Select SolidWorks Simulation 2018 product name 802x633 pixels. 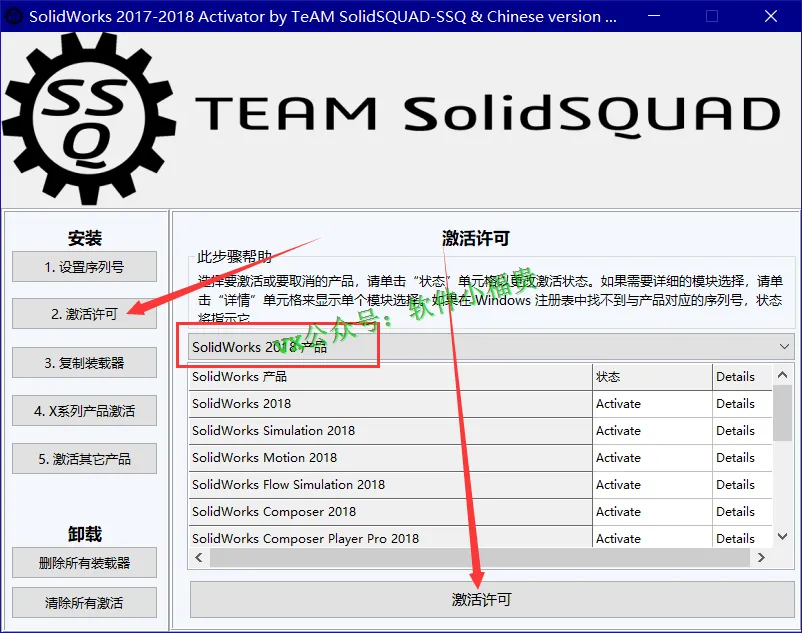[x=390, y=431]
